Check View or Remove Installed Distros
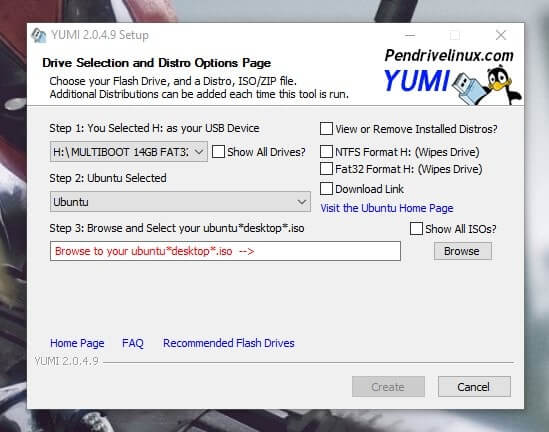Image resolution: width=549 pixels, height=432 pixels. 326,128
